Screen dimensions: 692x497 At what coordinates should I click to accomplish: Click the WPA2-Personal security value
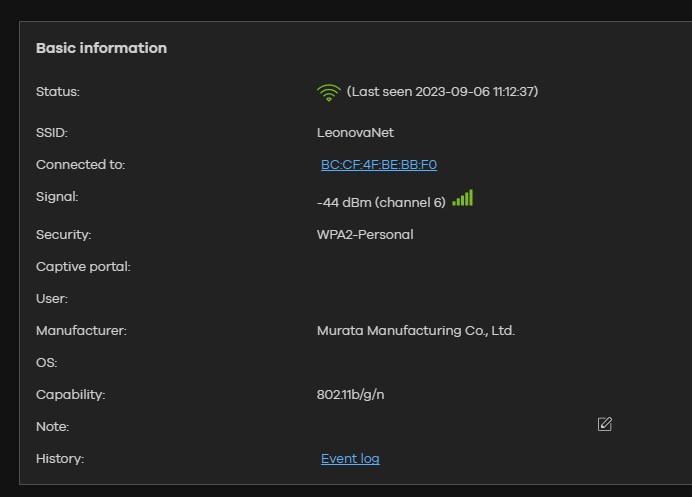[365, 235]
